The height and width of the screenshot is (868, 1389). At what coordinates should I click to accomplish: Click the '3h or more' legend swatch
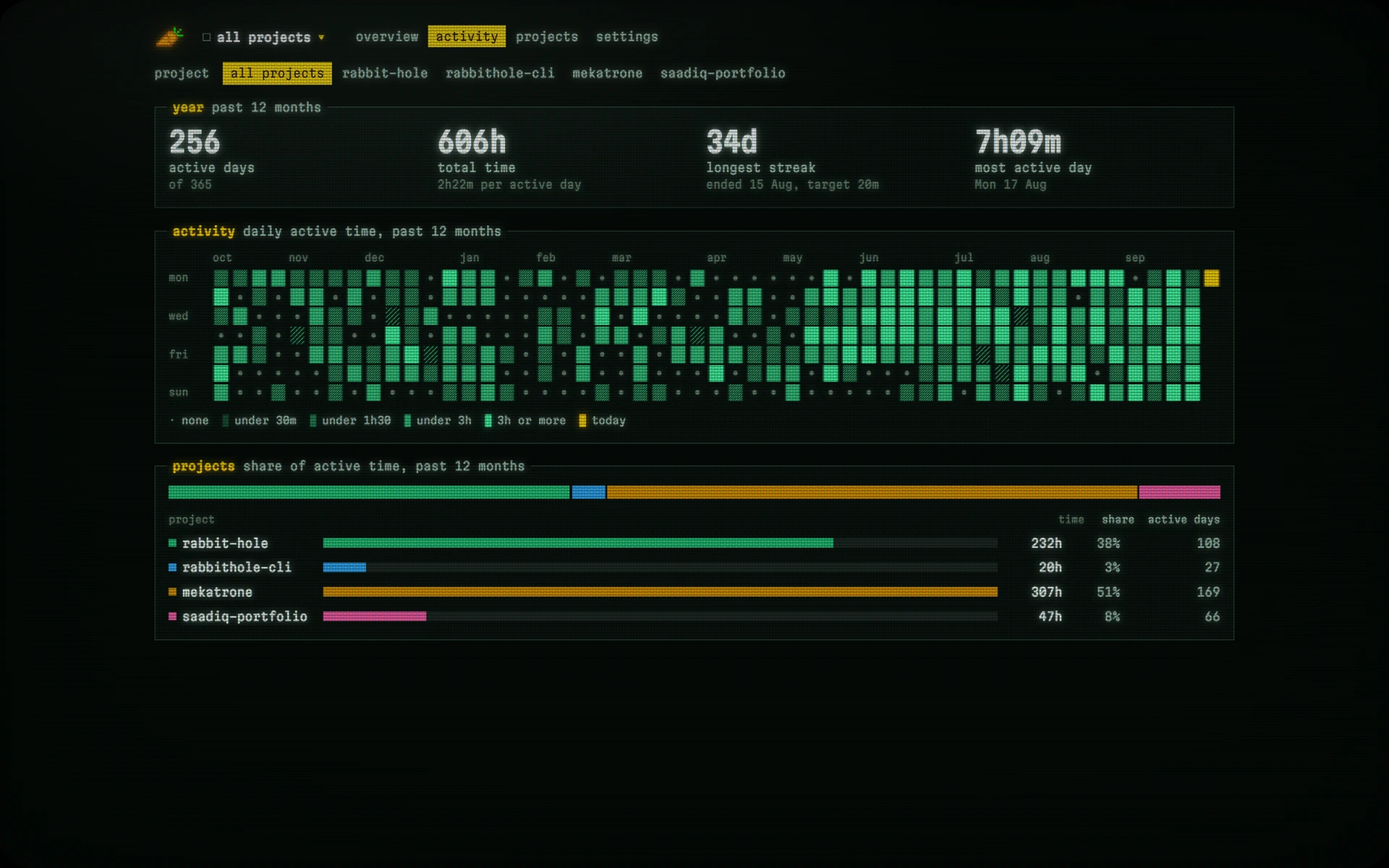[x=488, y=421]
